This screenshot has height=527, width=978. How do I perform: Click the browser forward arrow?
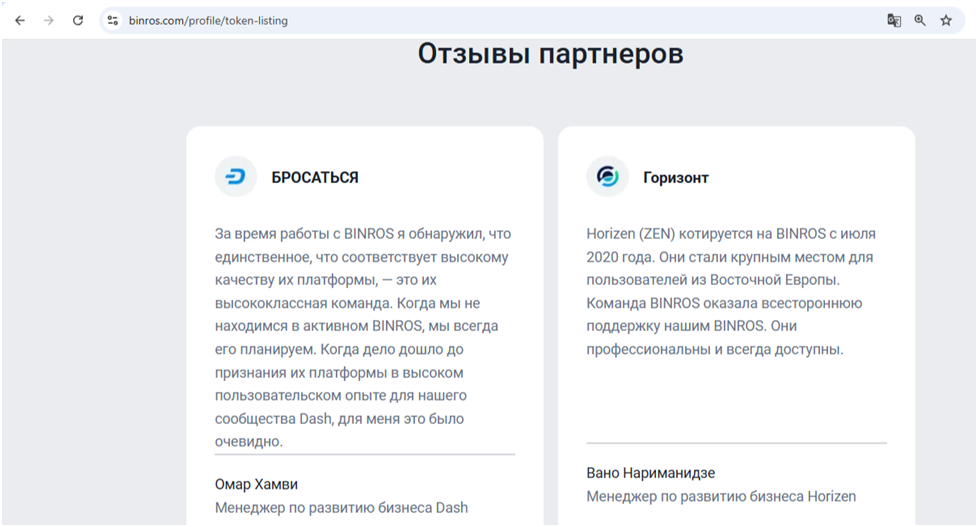tap(48, 20)
